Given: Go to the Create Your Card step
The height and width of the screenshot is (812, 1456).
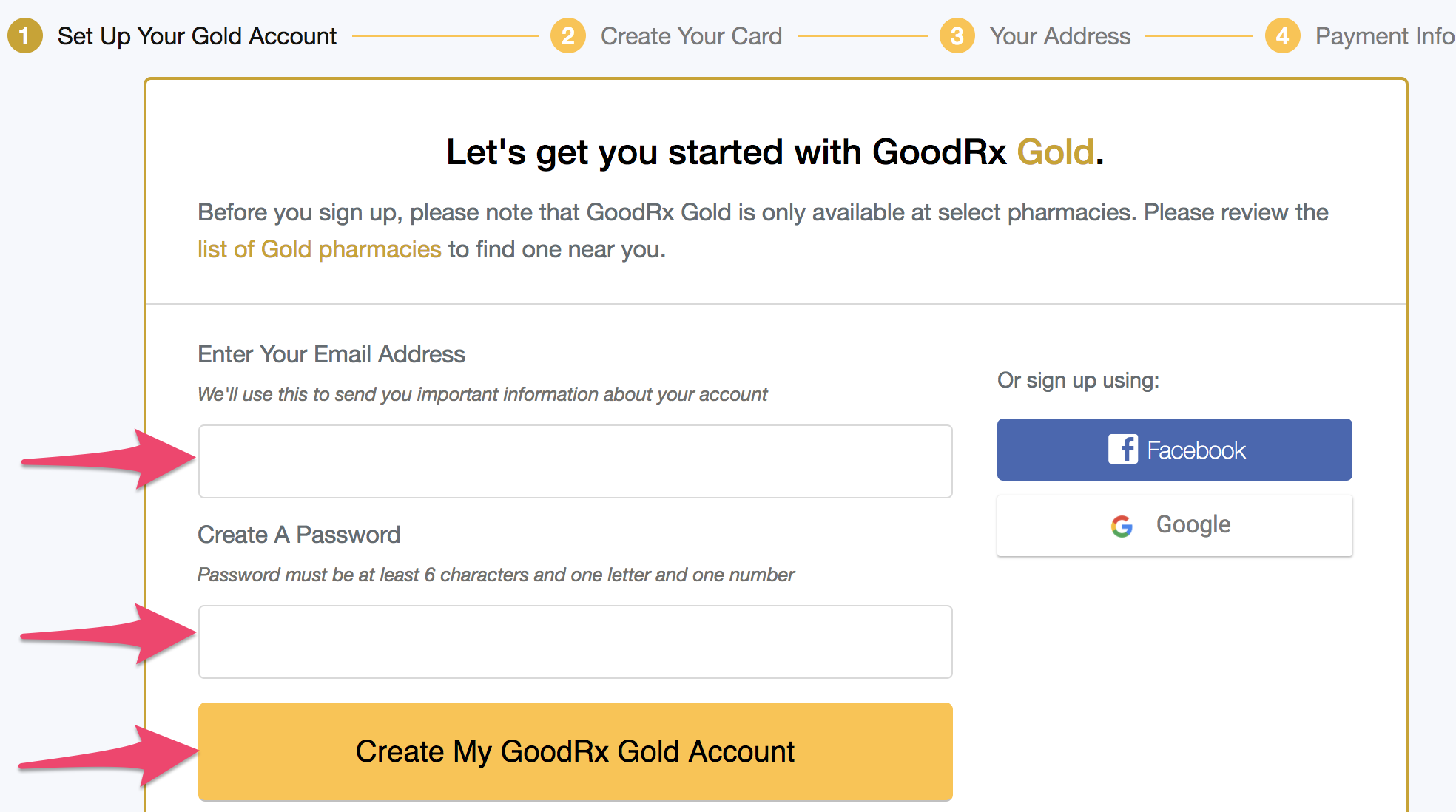Looking at the screenshot, I should pos(691,35).
